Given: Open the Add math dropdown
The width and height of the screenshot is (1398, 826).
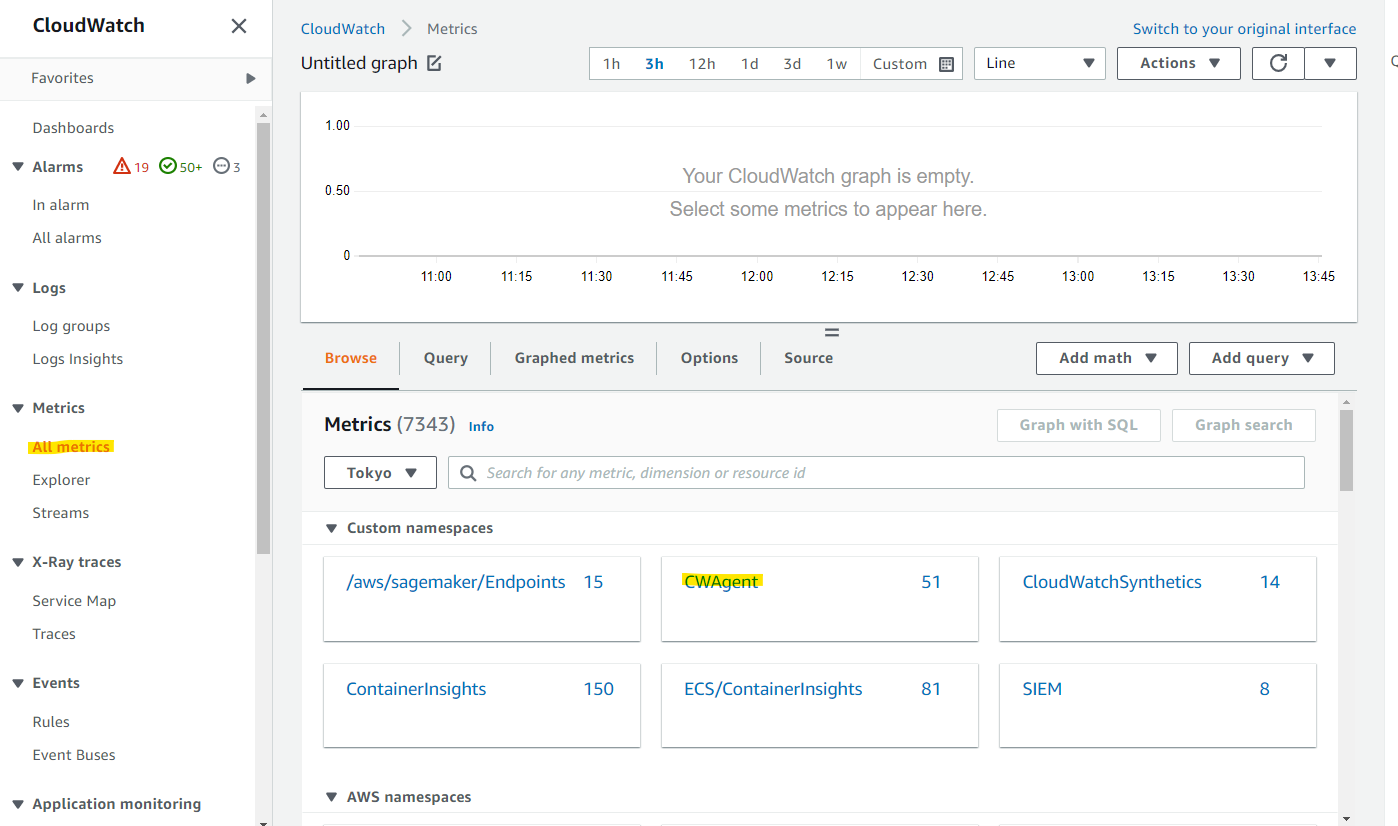Looking at the screenshot, I should [1106, 358].
